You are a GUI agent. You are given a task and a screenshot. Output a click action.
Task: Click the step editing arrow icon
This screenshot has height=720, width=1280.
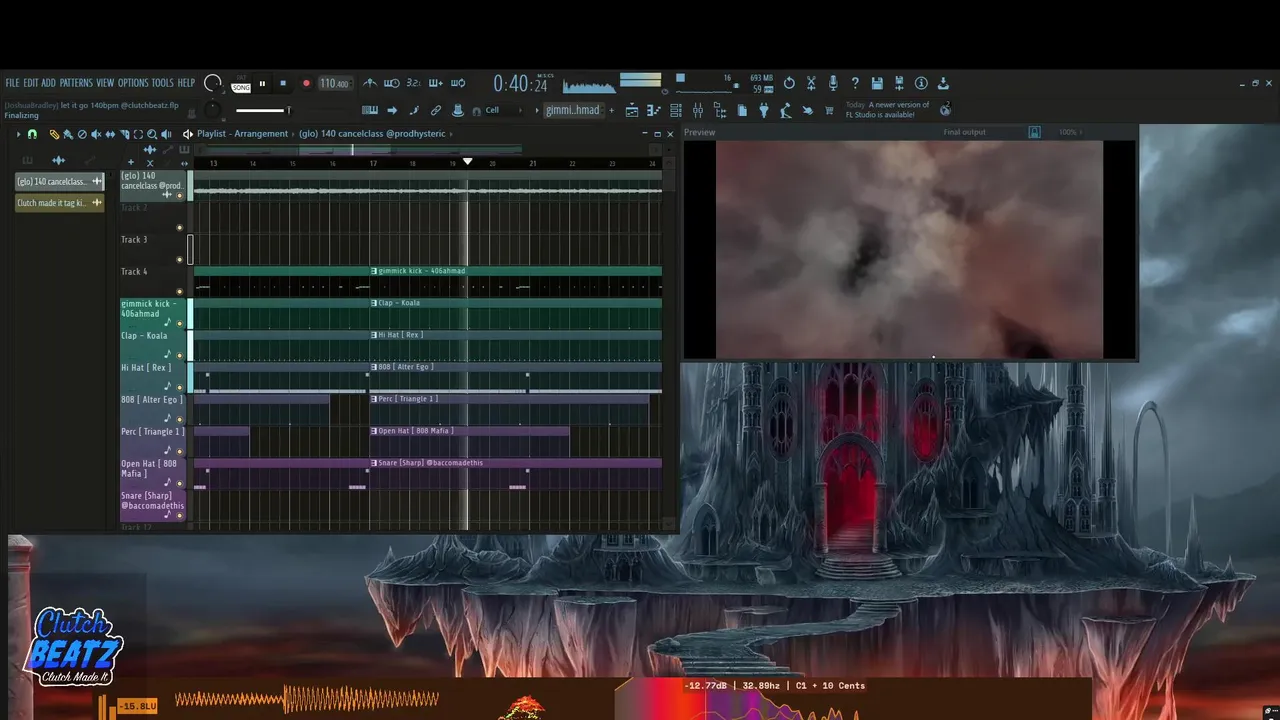pyautogui.click(x=392, y=110)
